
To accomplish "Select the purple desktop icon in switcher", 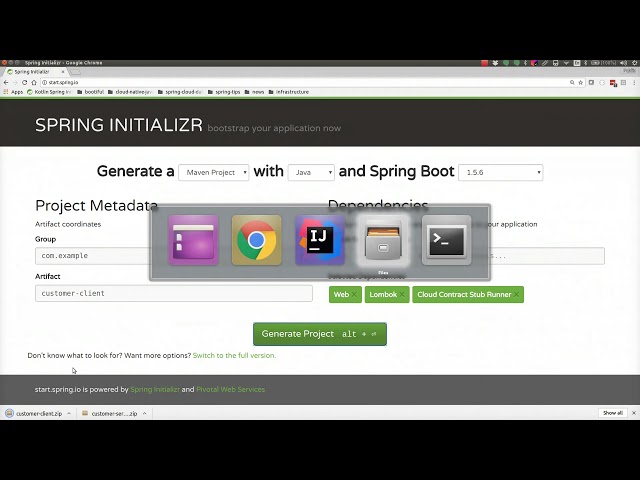I will pyautogui.click(x=193, y=240).
